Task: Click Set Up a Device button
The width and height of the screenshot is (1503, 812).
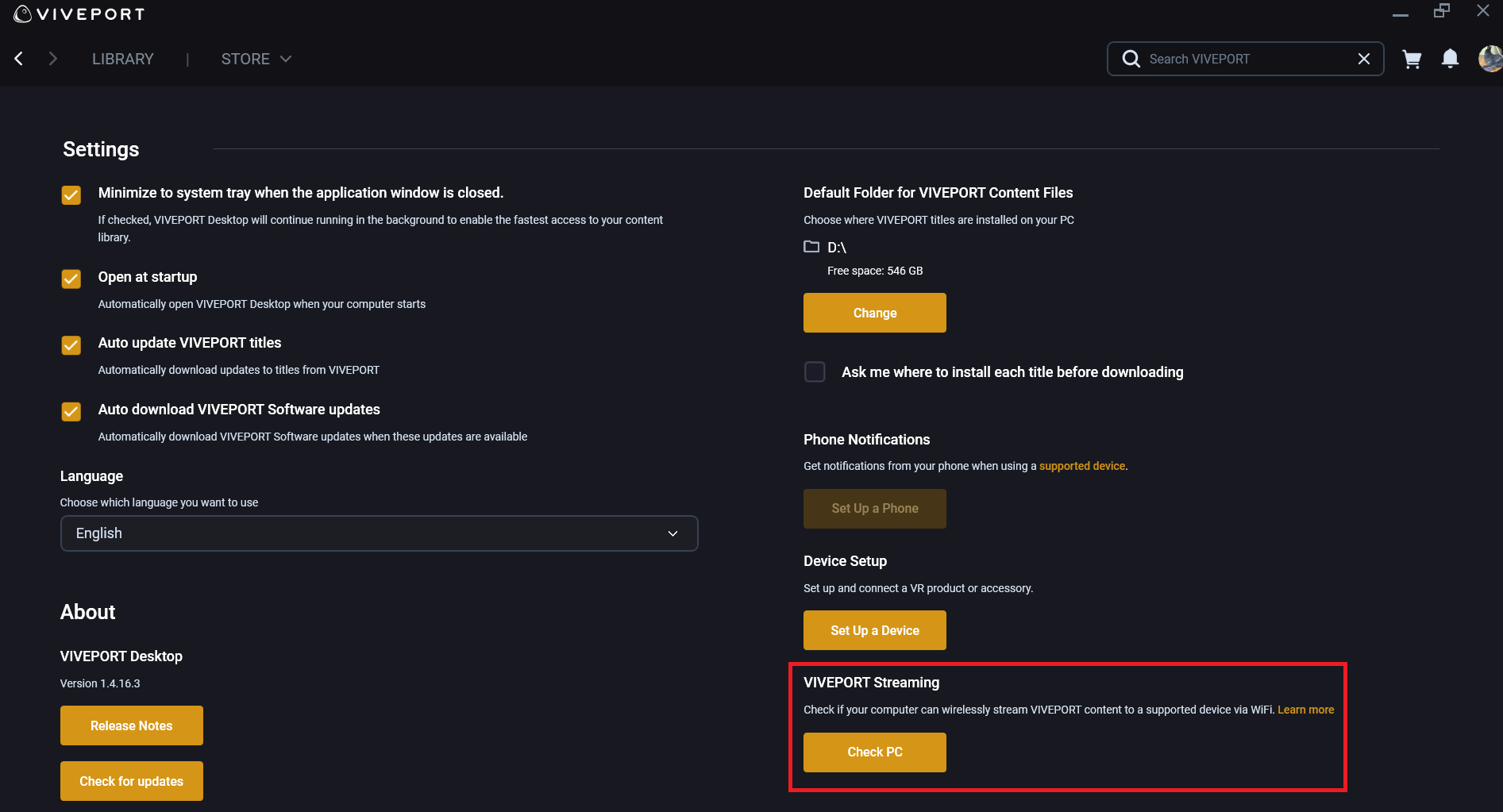Action: (875, 630)
